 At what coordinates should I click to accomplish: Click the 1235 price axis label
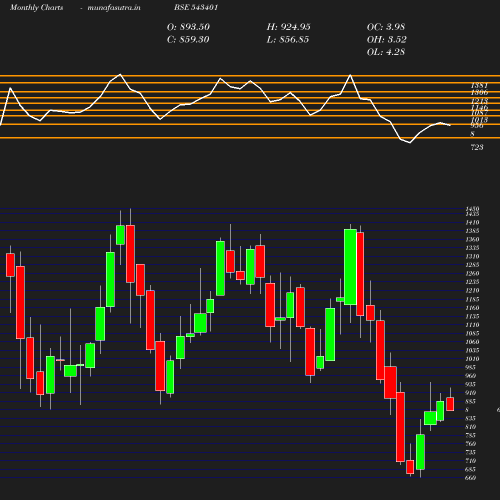click(472, 282)
